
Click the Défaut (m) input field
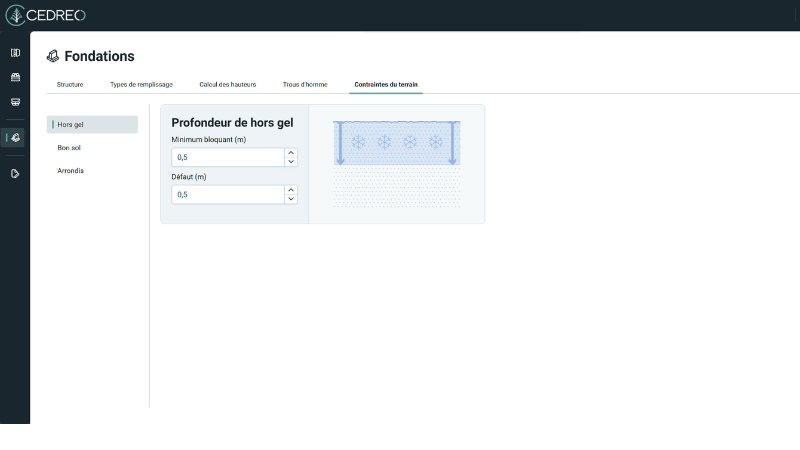228,194
